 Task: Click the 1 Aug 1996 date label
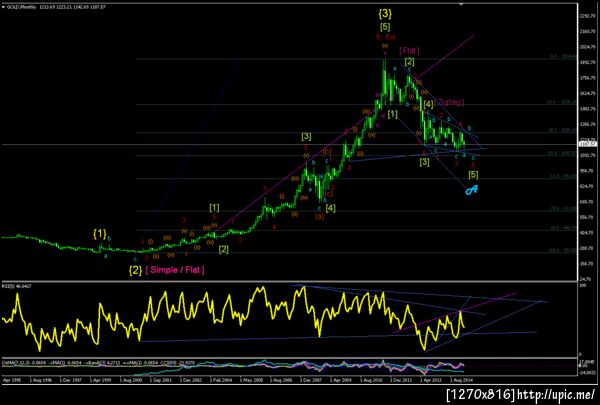click(x=41, y=381)
